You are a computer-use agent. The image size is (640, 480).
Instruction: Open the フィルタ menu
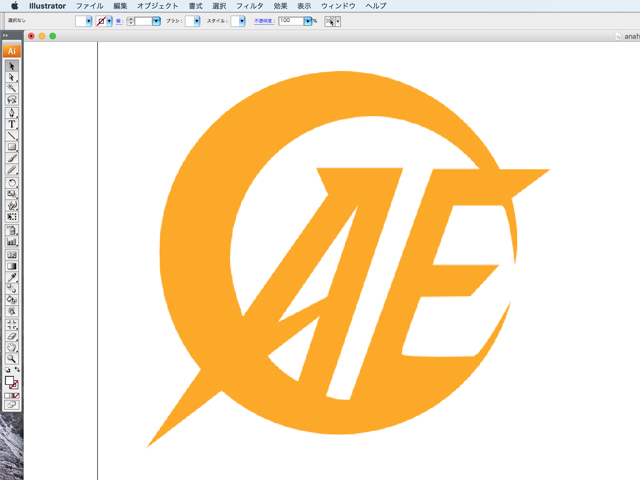point(249,6)
